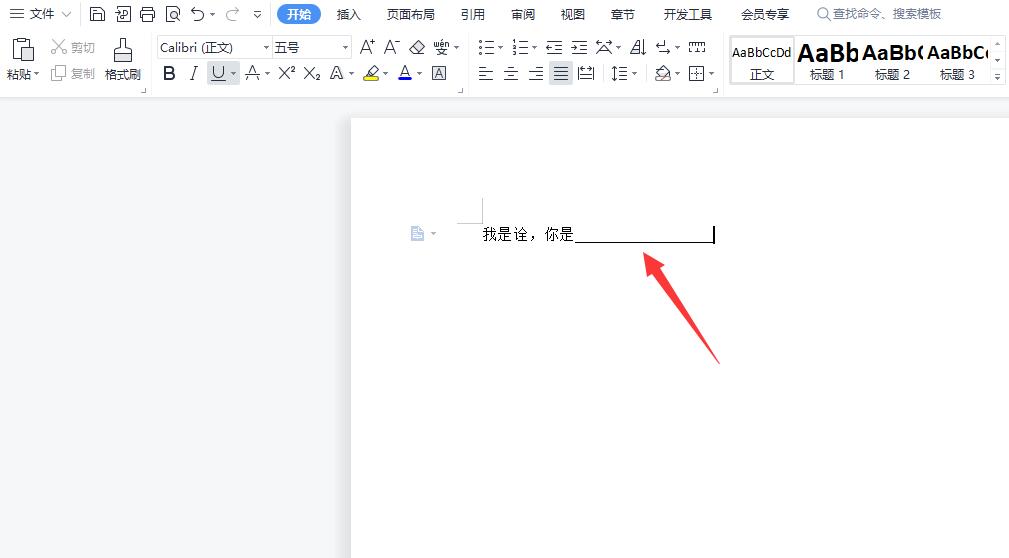Apply numbered list icon
Screen dimensions: 1009x558
coord(520,47)
